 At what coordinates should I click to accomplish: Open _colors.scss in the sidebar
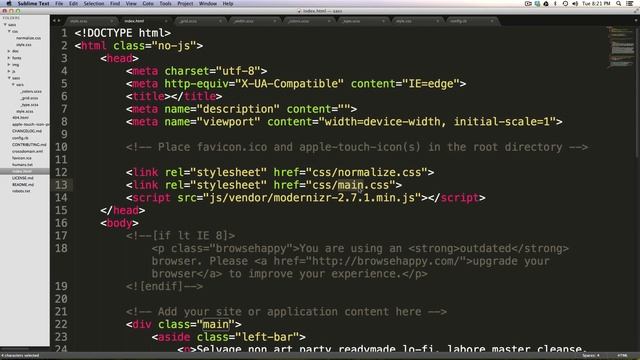31,91
